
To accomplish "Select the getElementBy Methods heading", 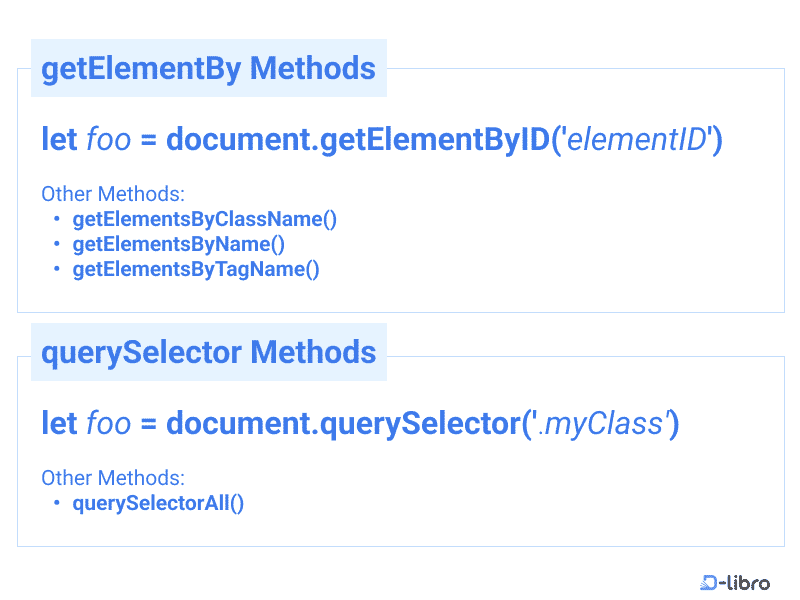I will point(208,69).
